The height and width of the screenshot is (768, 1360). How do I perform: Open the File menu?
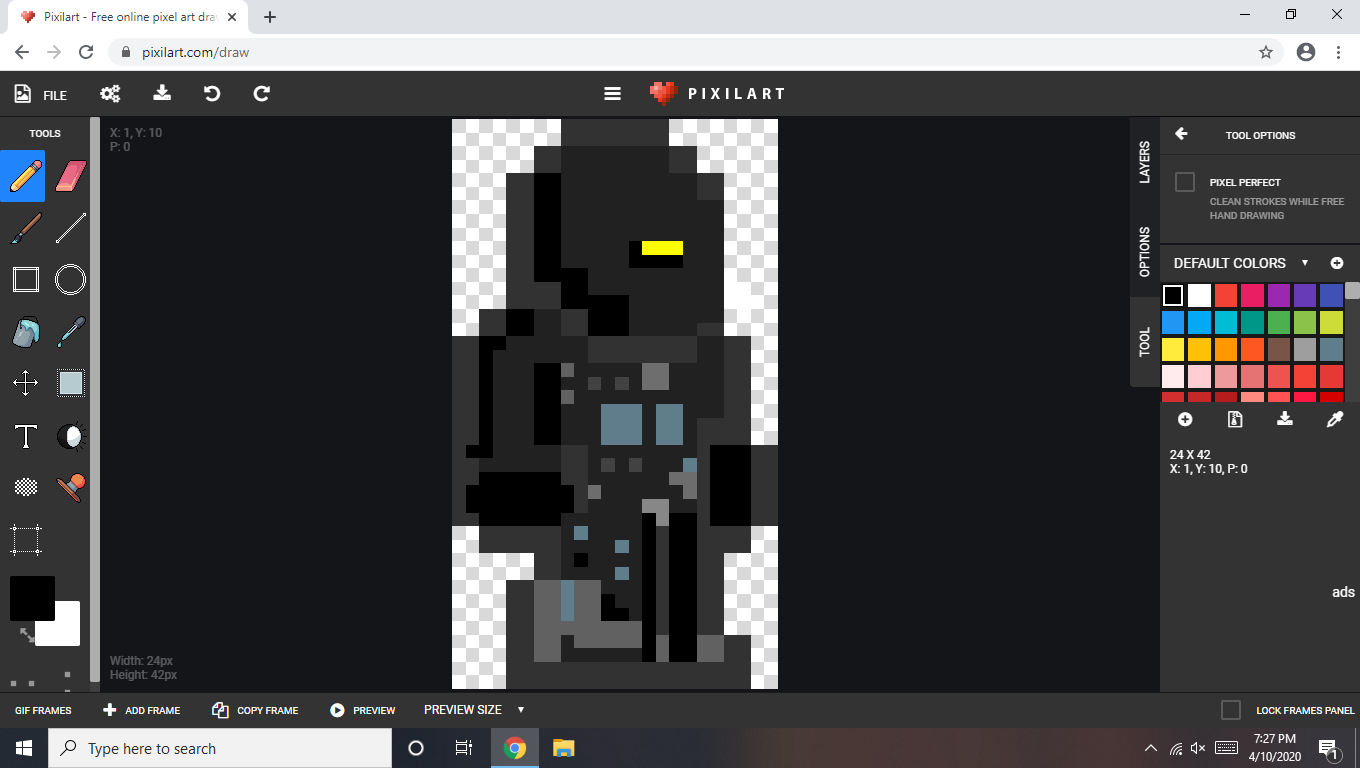click(x=41, y=94)
